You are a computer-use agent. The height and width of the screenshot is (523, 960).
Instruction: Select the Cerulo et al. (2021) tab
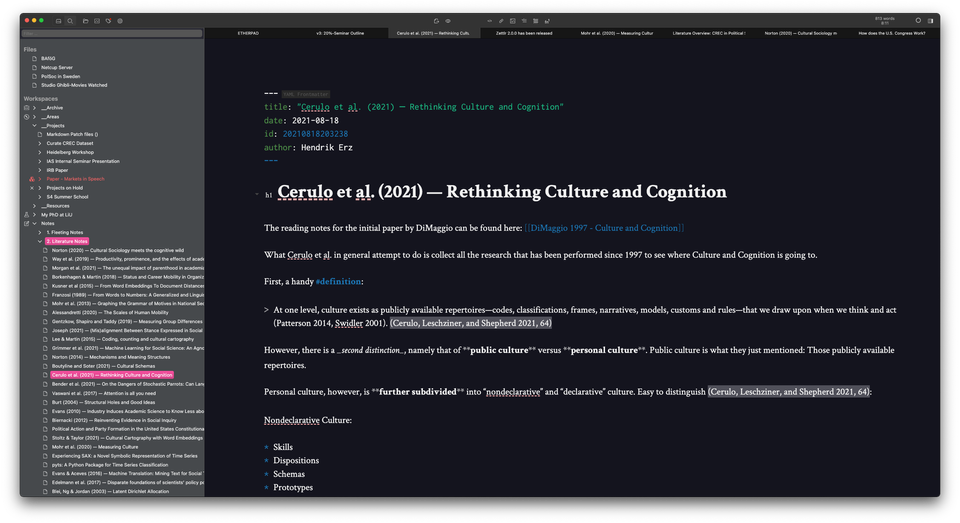pos(433,33)
